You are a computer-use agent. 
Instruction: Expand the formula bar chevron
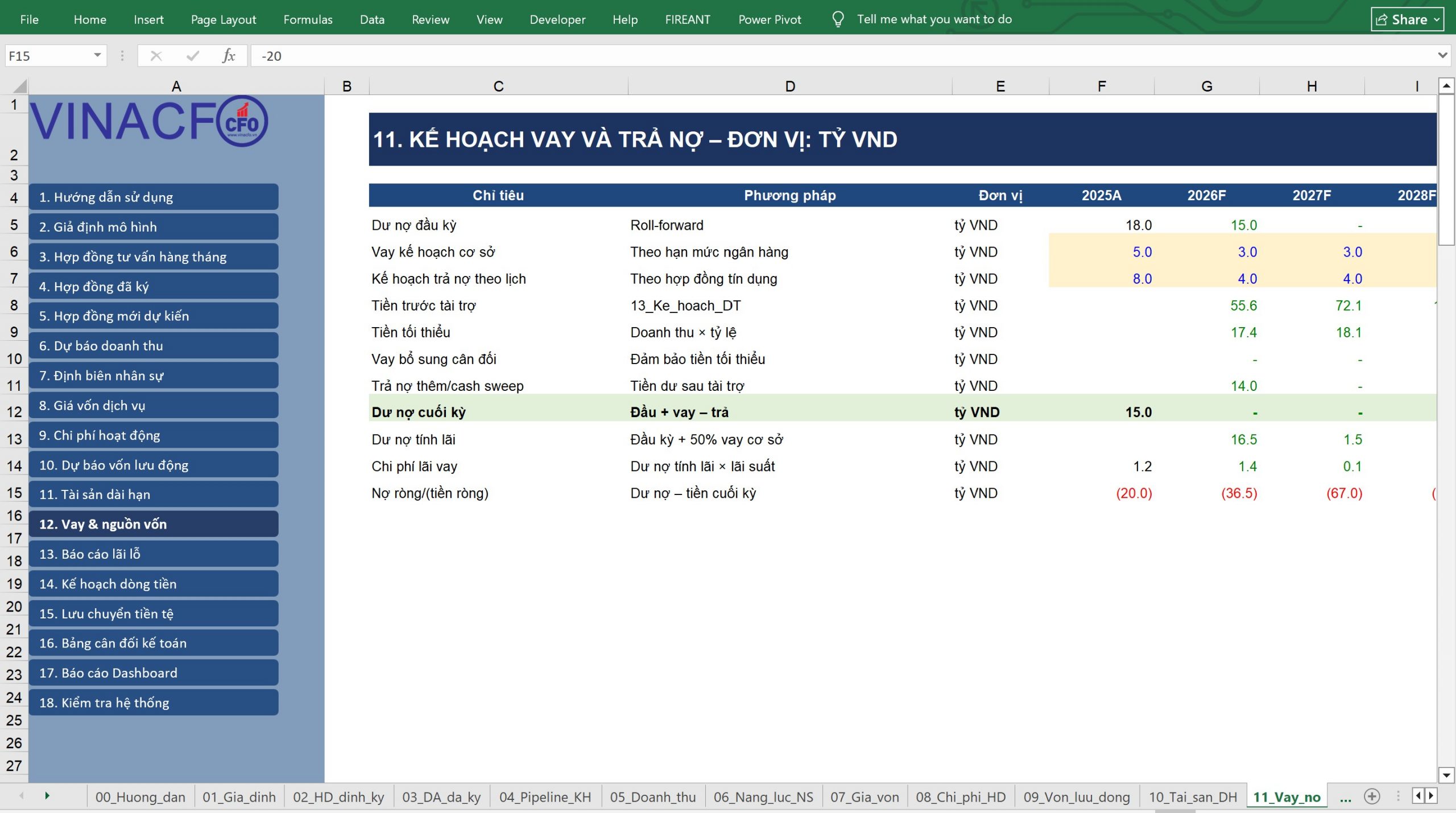[x=1442, y=55]
